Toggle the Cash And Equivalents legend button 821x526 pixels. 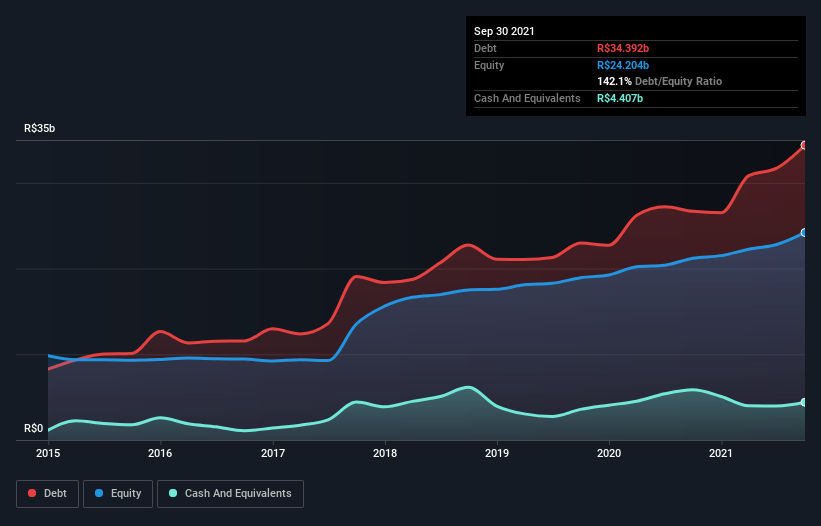click(230, 494)
